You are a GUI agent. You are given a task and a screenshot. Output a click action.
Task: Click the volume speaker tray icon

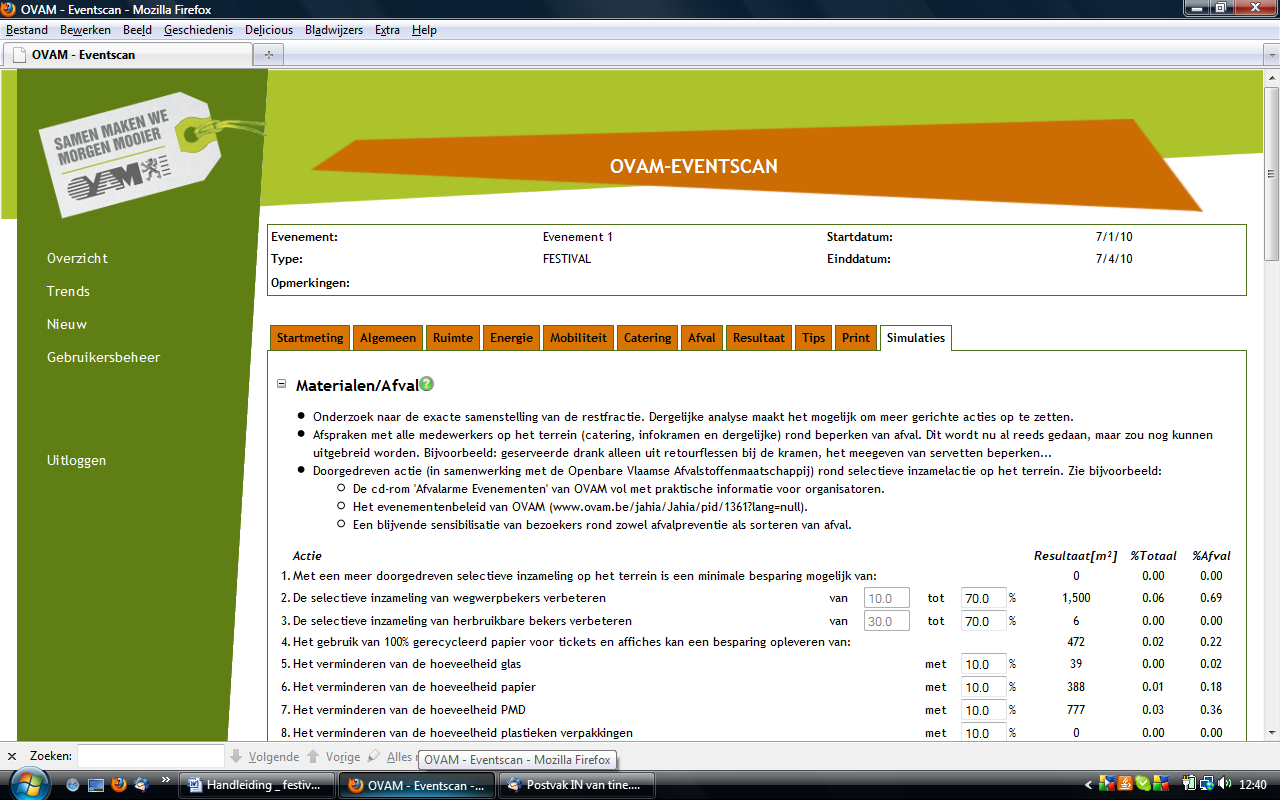pyautogui.click(x=1225, y=784)
